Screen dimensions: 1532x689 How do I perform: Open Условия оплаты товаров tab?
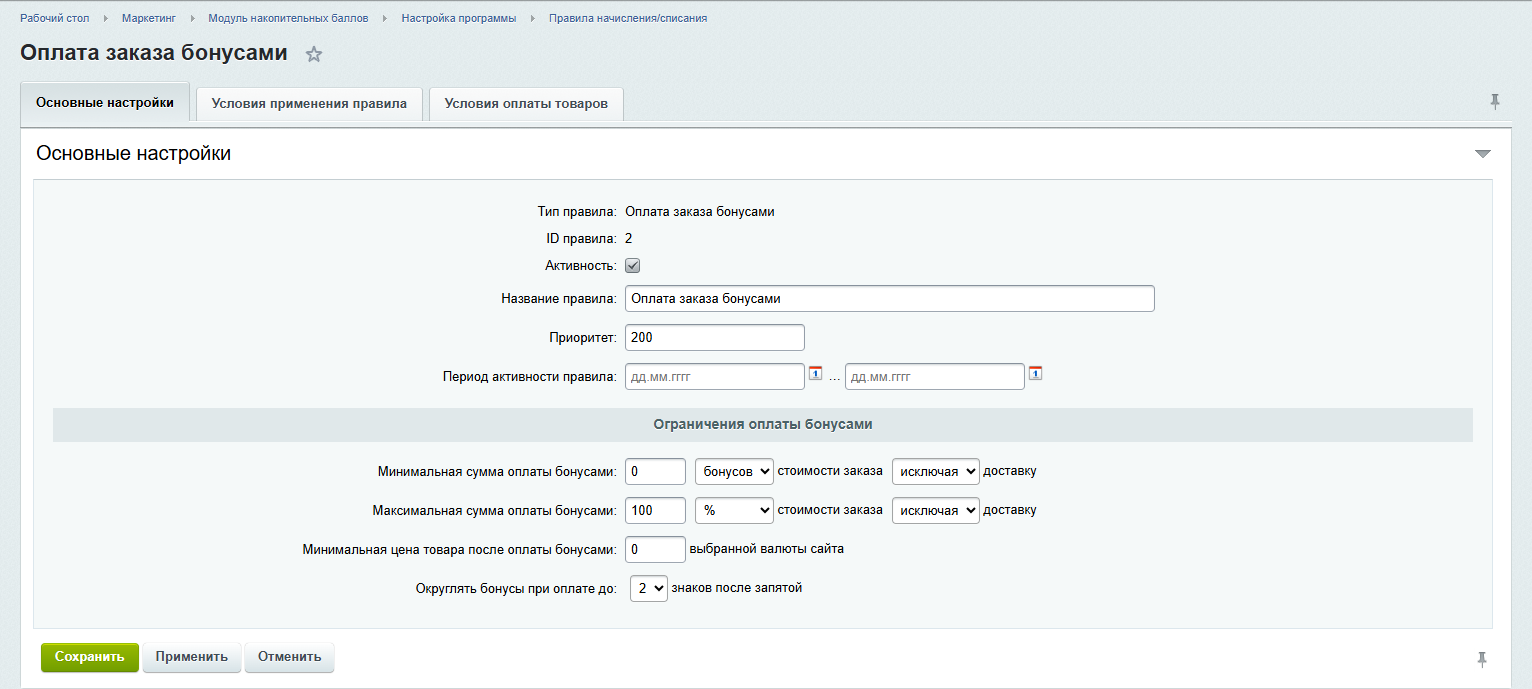pyautogui.click(x=526, y=104)
